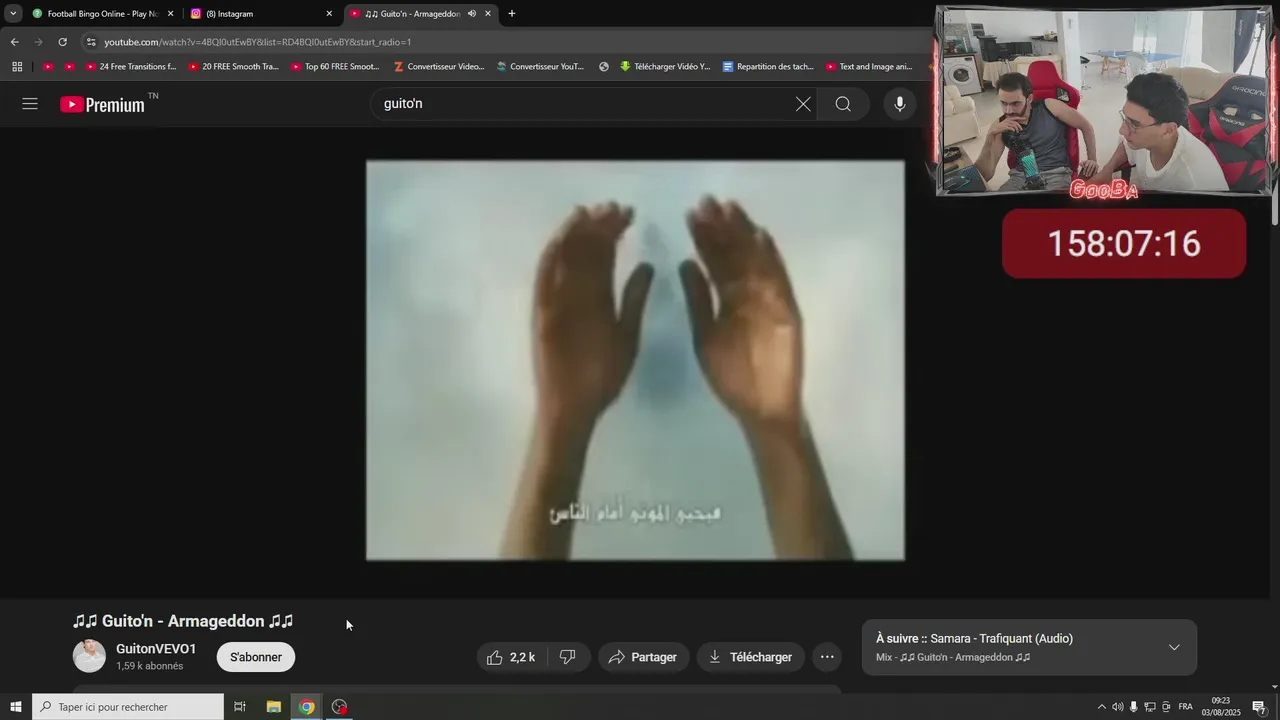Open the Repartition des tach... bookmark
1280x720 pixels.
point(768,67)
